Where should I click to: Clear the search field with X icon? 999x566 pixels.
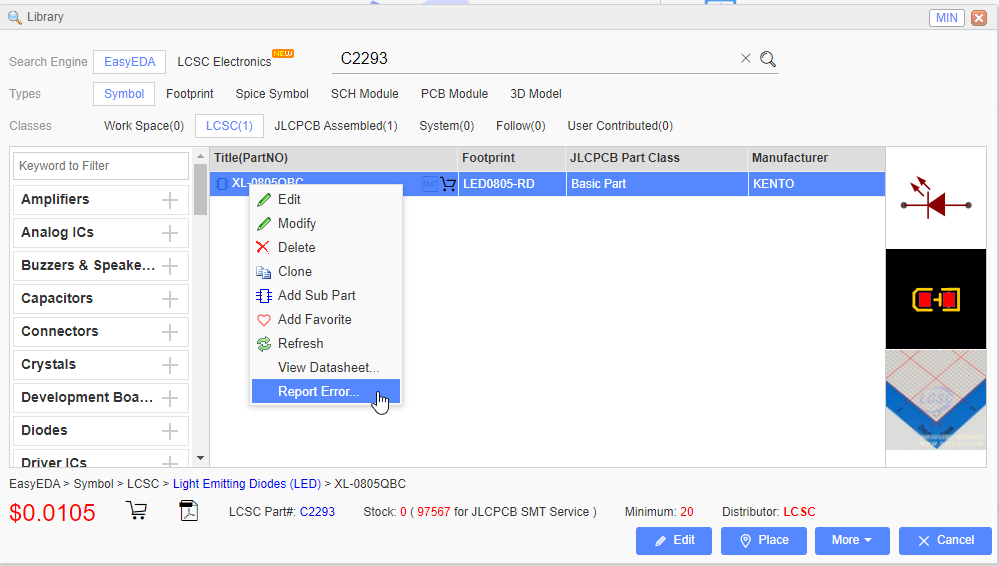745,59
